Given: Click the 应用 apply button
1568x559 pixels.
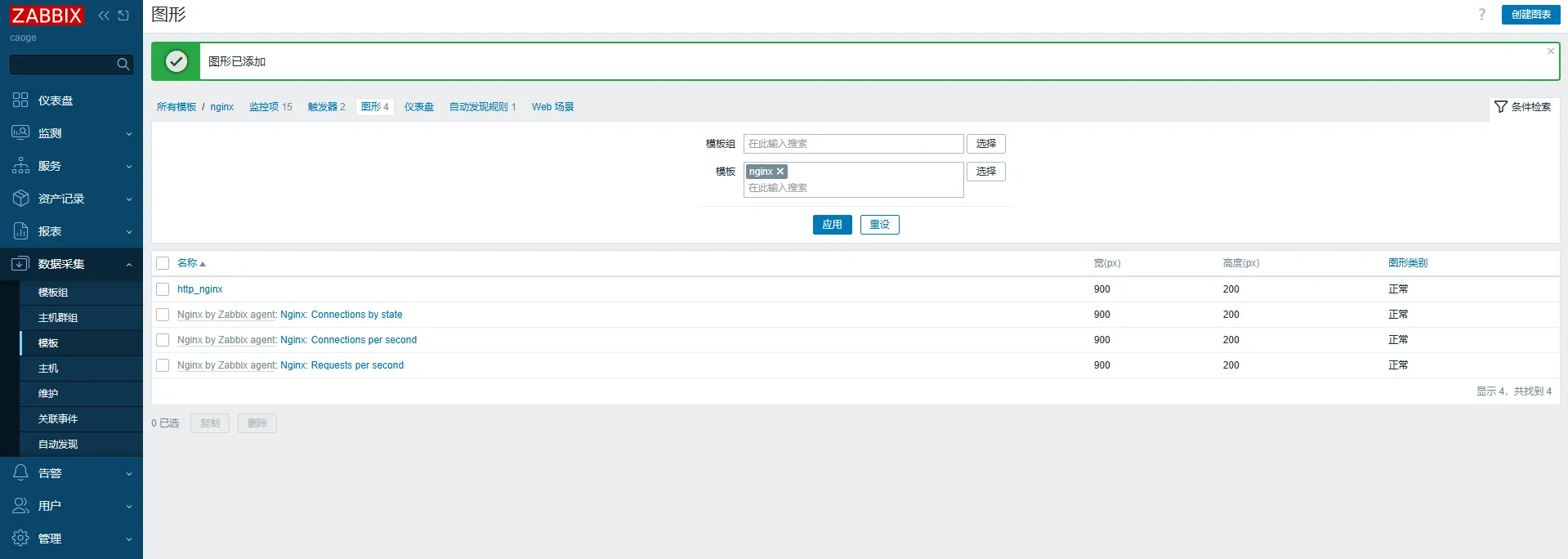Looking at the screenshot, I should coord(832,225).
